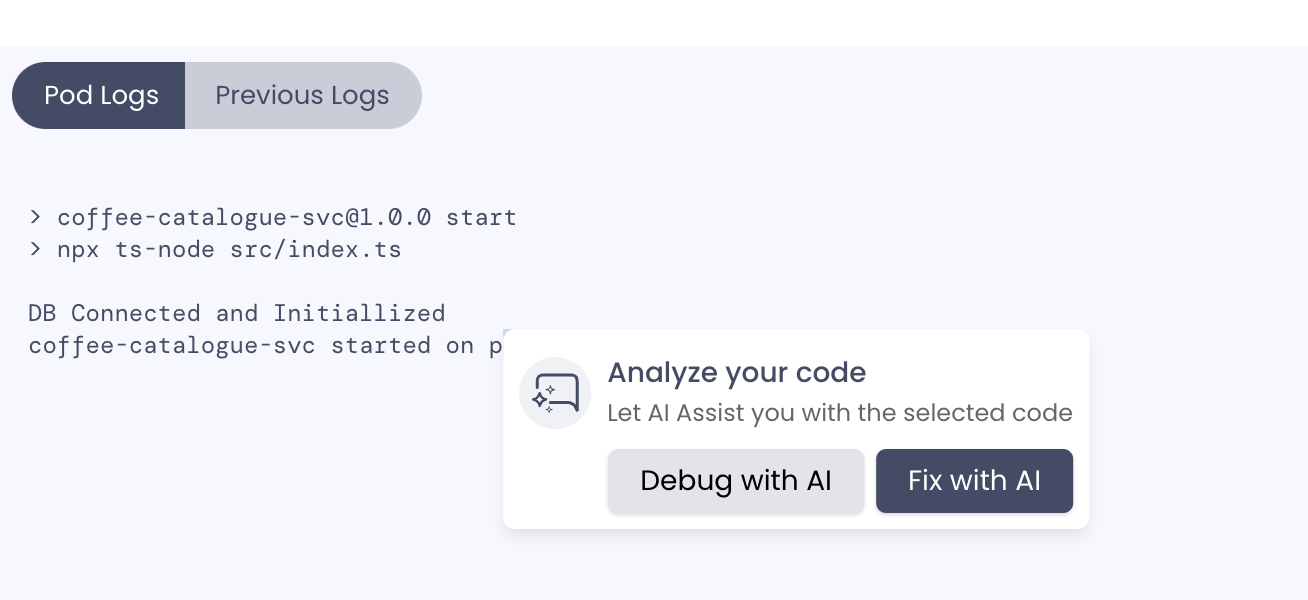The width and height of the screenshot is (1308, 600).
Task: Click the Fix with AI button
Action: [x=974, y=481]
